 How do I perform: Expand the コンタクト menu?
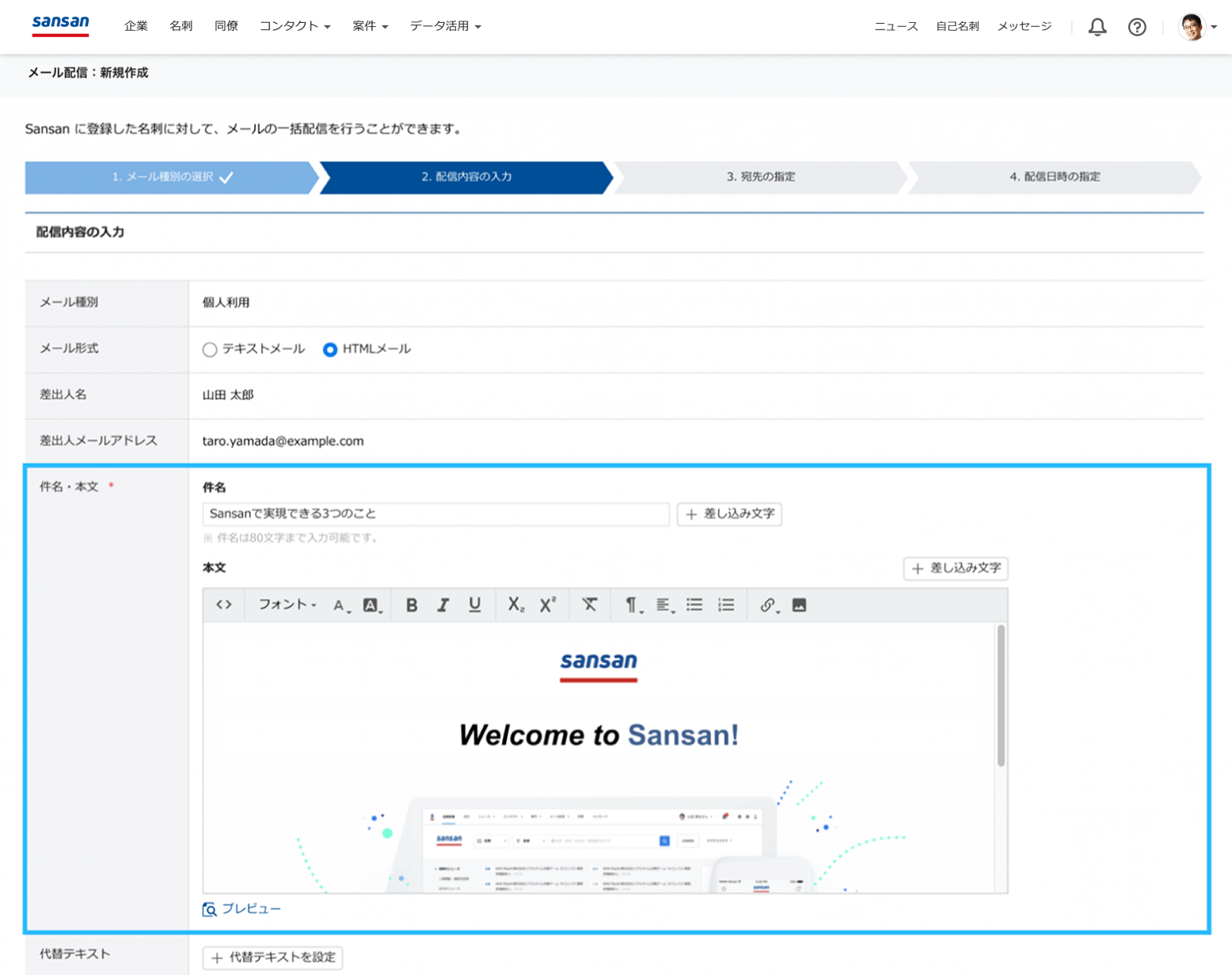point(295,26)
